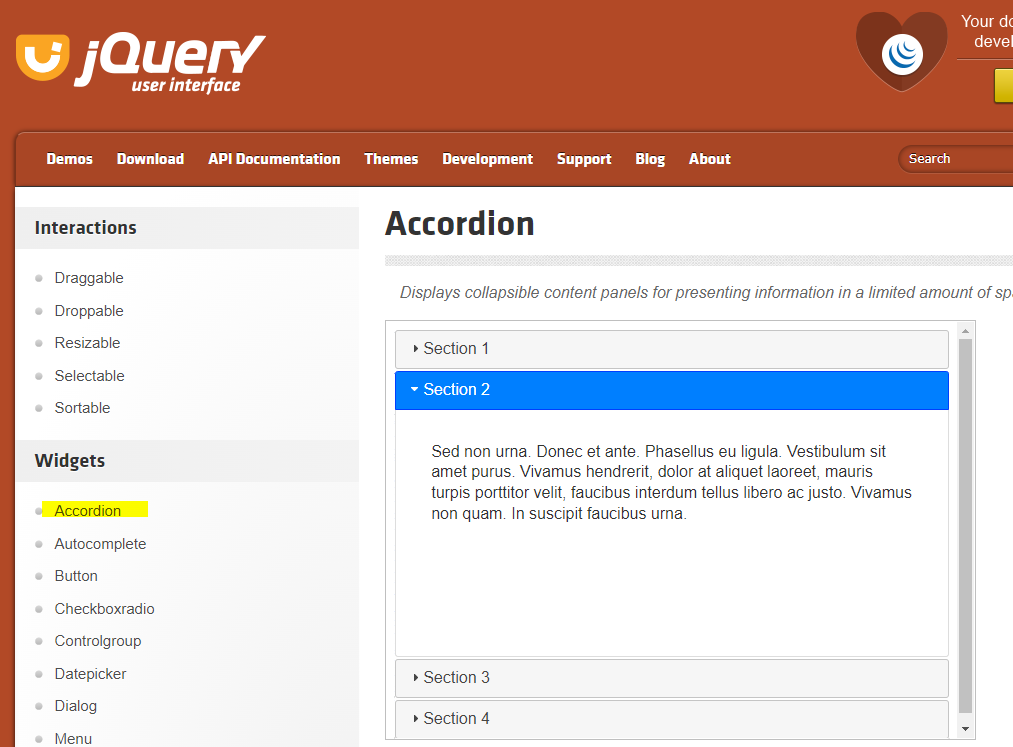
Task: Open the Resizable demo link
Action: 87,343
